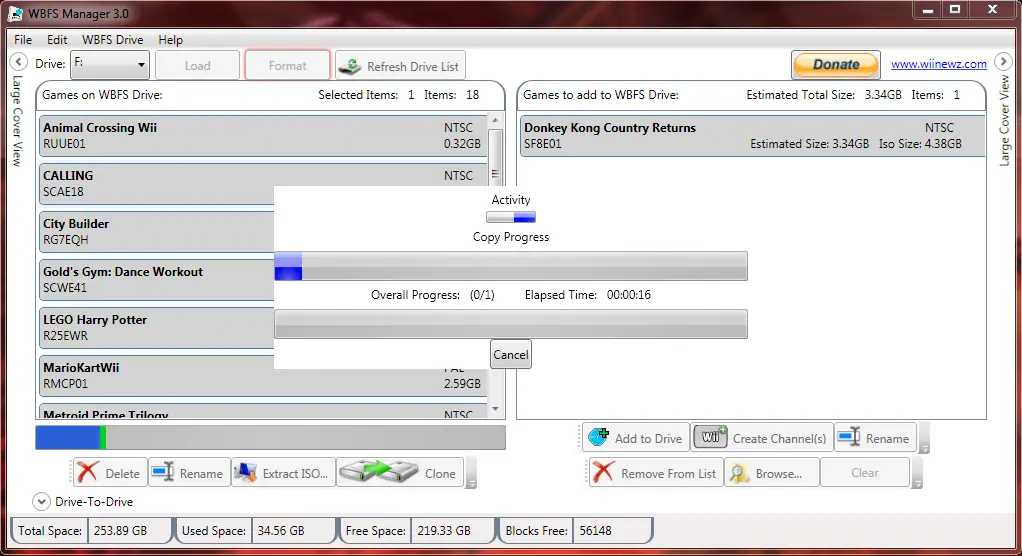Open the www.wiinewz.com link

point(939,64)
